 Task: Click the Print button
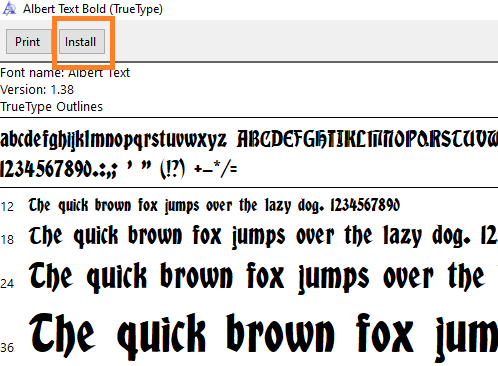point(29,42)
